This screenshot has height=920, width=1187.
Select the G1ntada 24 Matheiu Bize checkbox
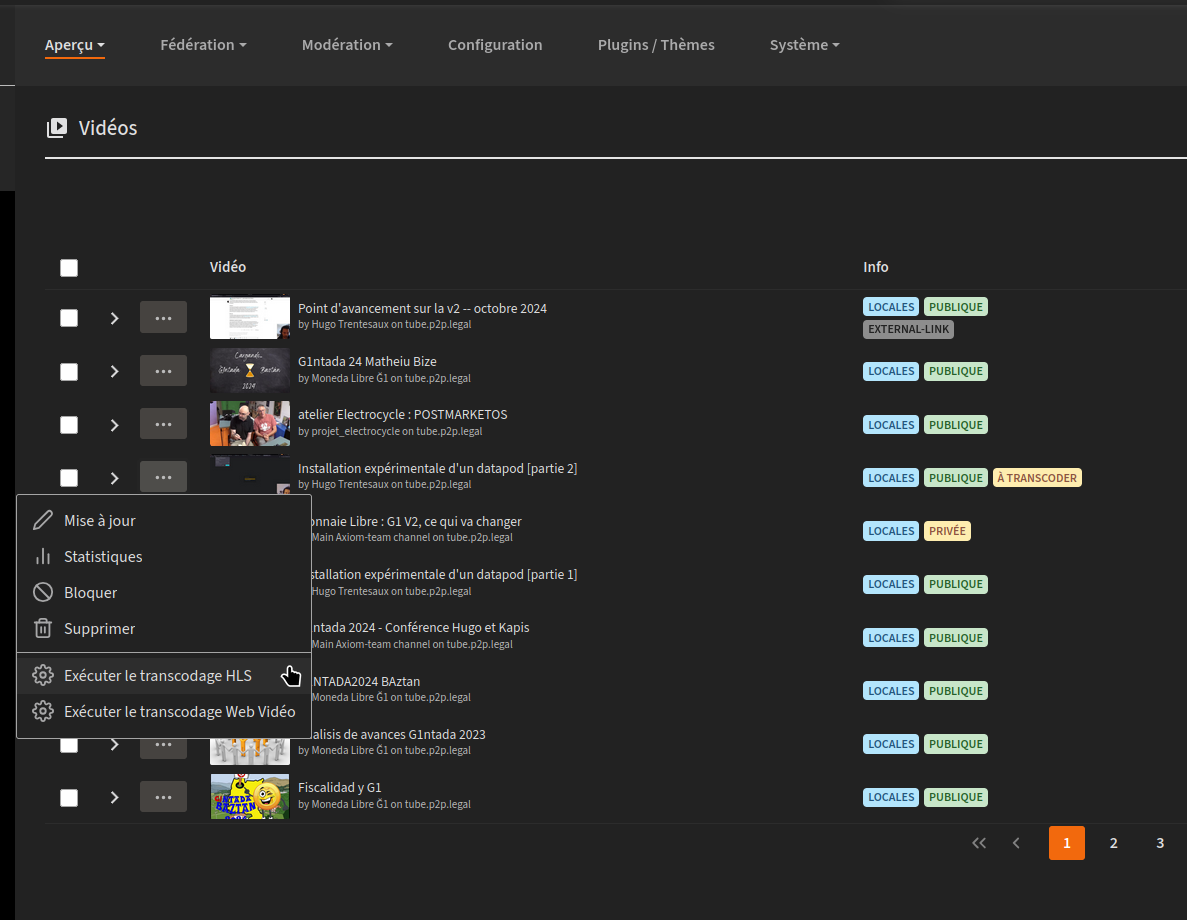(69, 372)
